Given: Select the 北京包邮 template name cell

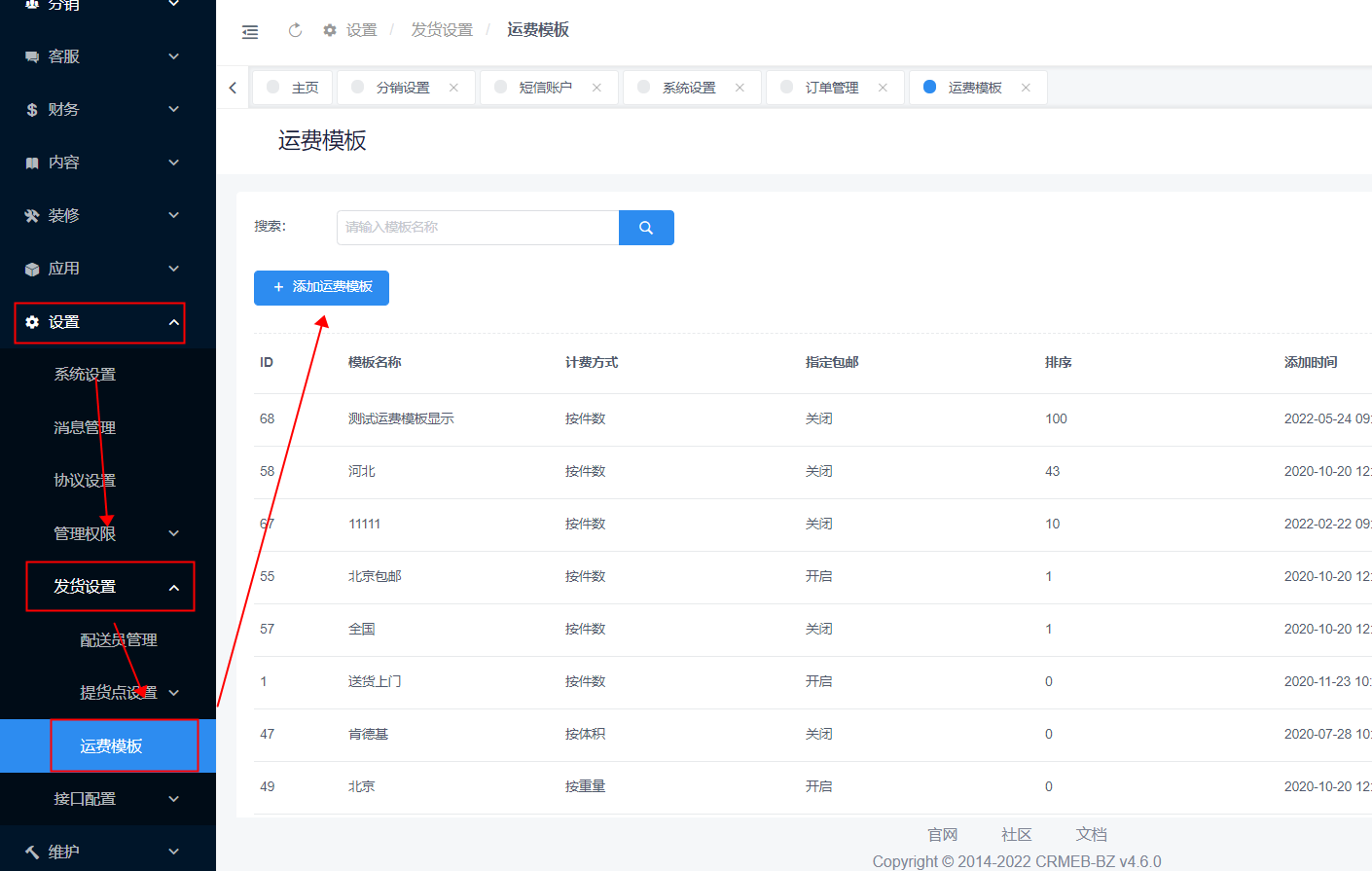Looking at the screenshot, I should (375, 576).
